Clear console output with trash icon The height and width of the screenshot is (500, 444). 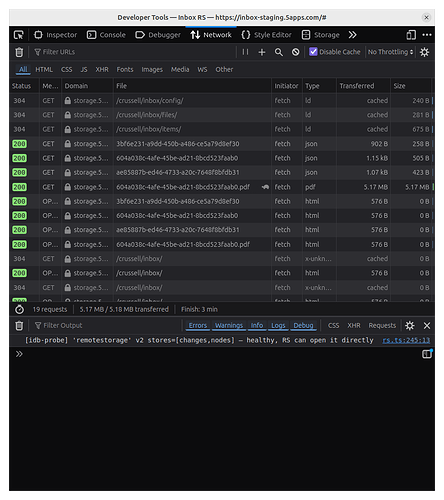click(x=19, y=325)
